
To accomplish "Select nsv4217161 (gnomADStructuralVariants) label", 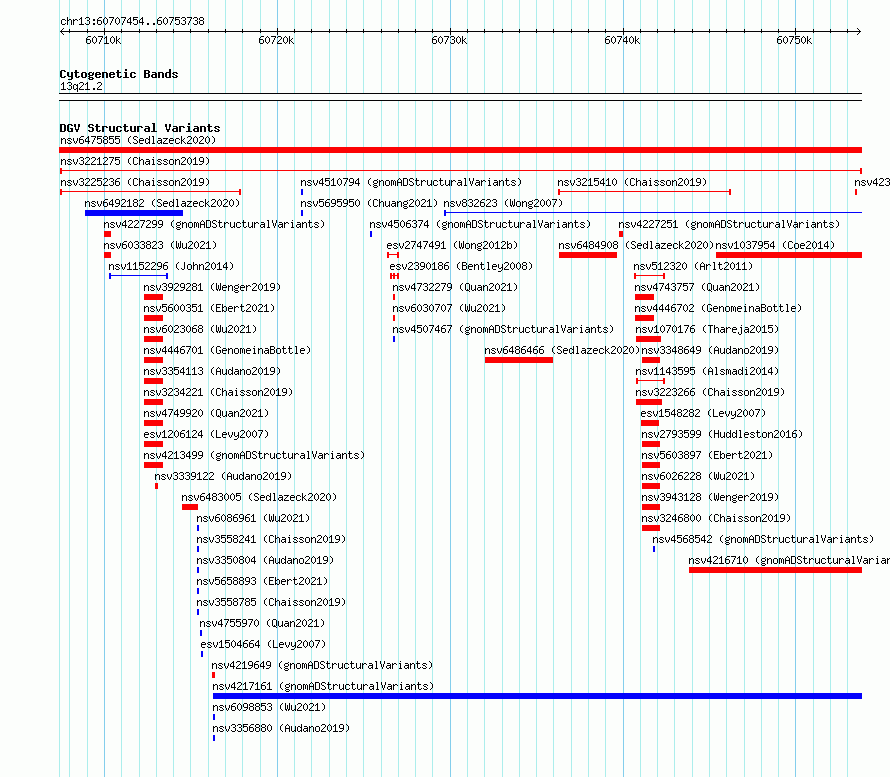I will click(323, 686).
